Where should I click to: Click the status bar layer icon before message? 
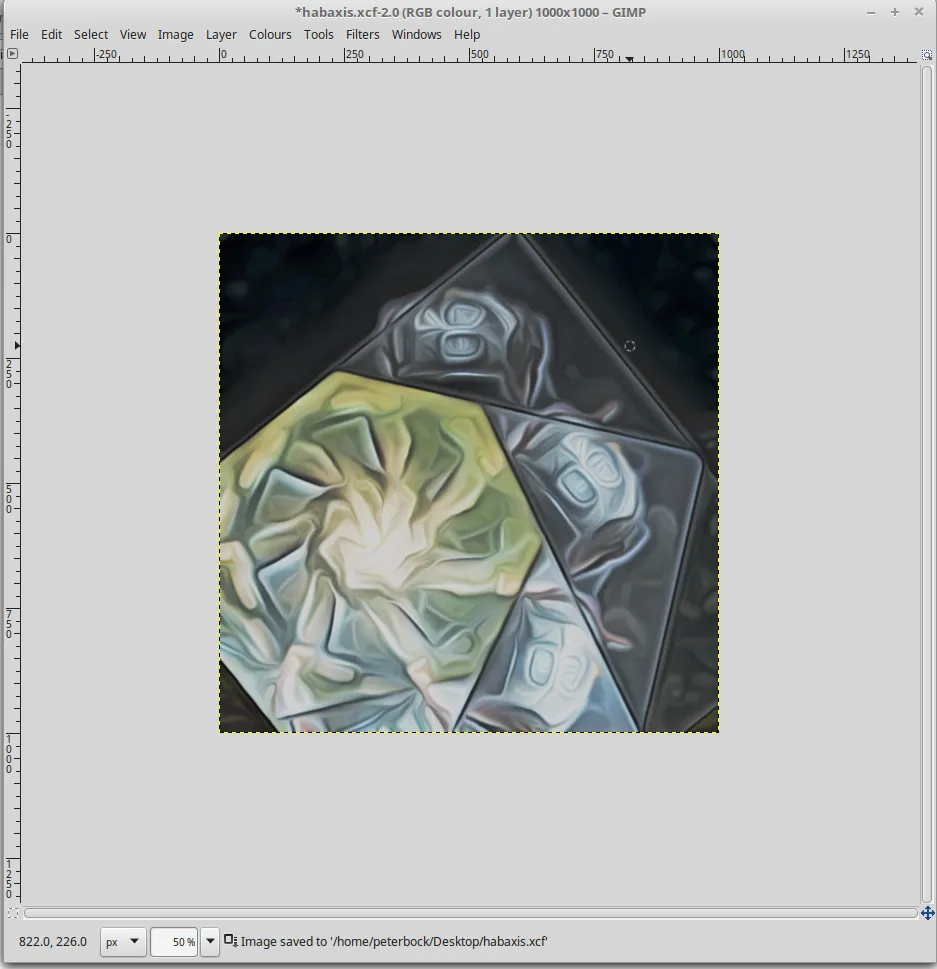click(x=231, y=941)
